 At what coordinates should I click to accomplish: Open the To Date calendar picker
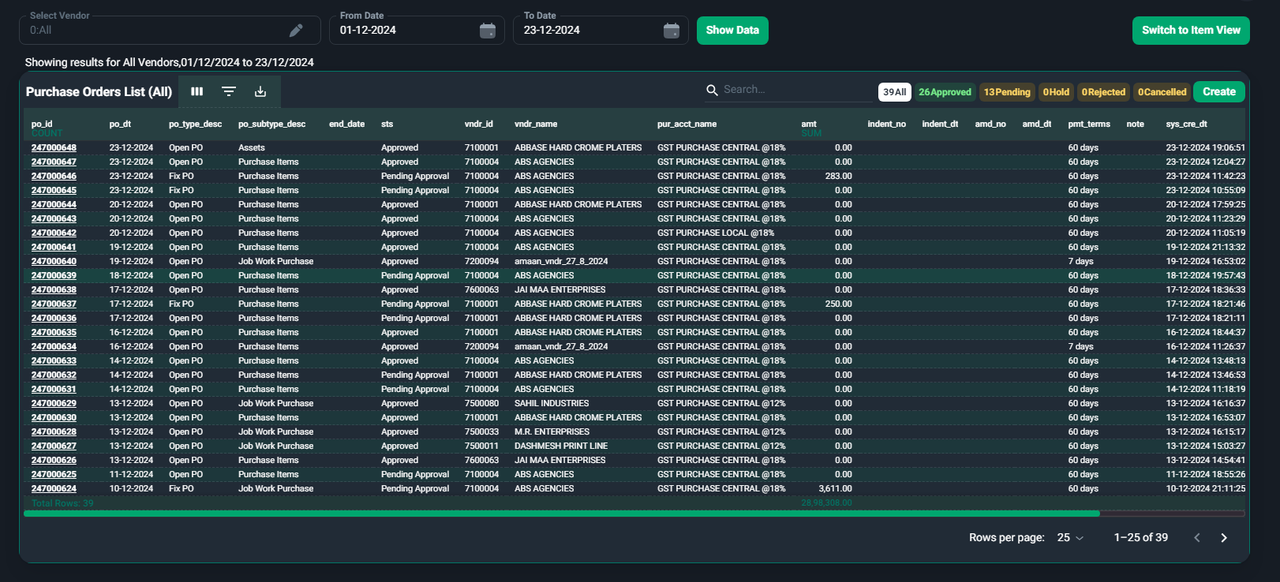[x=671, y=31]
